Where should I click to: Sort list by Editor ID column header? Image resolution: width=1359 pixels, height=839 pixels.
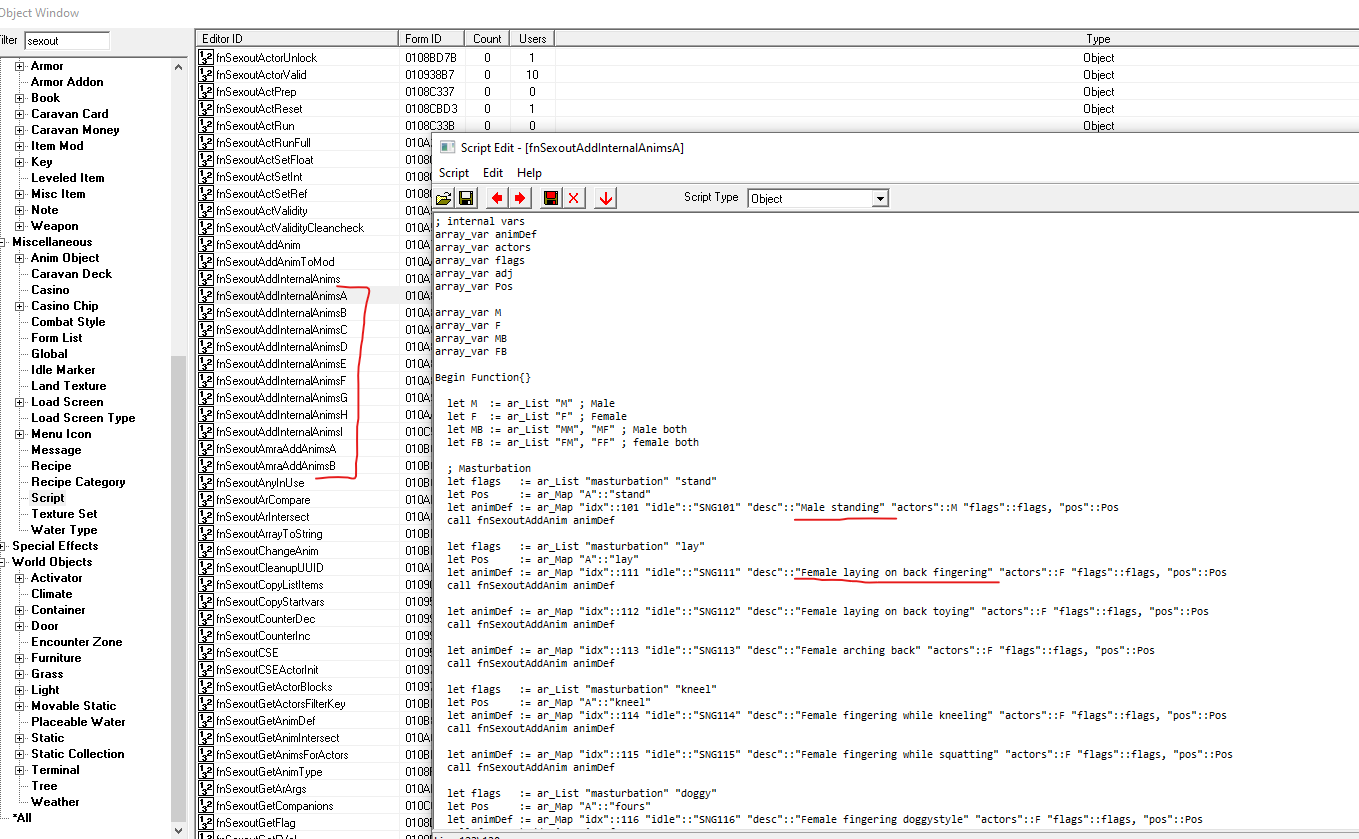click(x=297, y=39)
